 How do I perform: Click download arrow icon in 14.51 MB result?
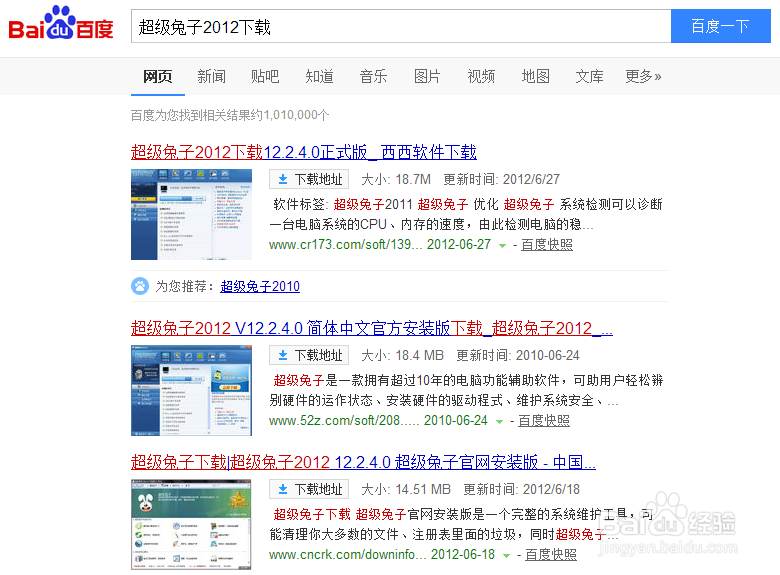[x=283, y=489]
